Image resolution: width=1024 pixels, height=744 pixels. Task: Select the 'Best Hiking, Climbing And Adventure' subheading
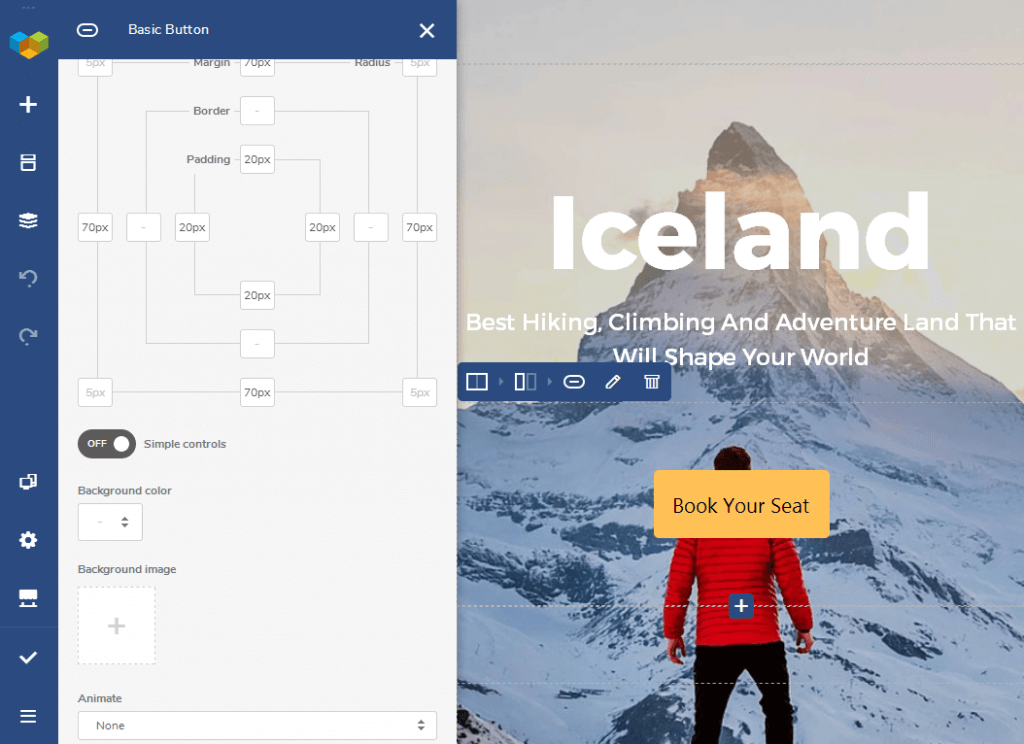click(741, 339)
